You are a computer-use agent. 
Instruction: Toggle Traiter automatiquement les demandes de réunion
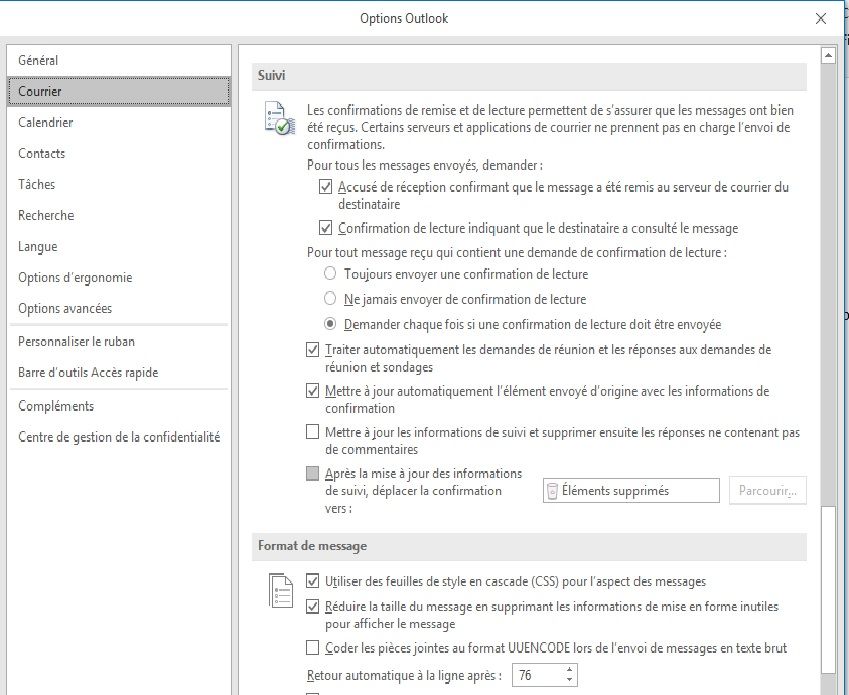point(312,350)
